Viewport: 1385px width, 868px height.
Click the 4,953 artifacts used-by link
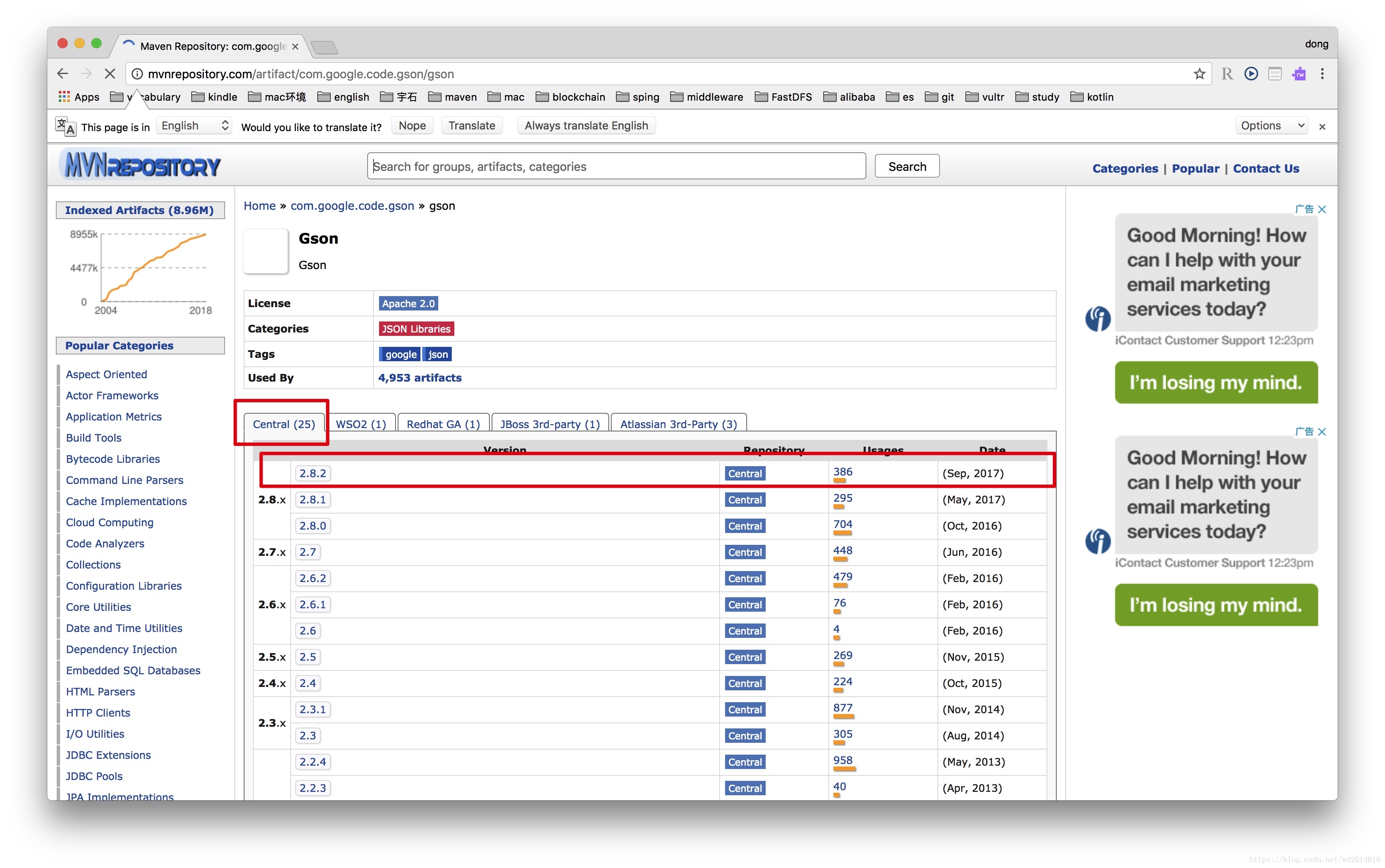coord(421,378)
